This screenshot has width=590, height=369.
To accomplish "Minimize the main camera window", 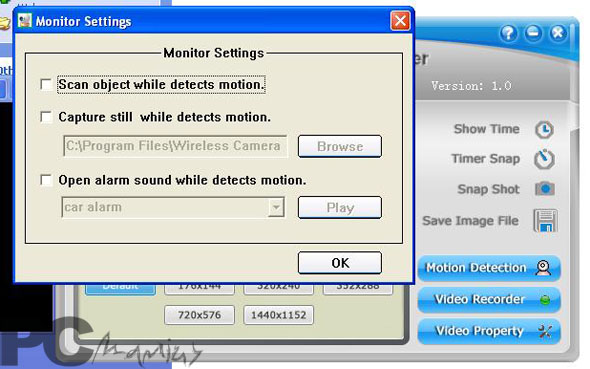I will [533, 33].
